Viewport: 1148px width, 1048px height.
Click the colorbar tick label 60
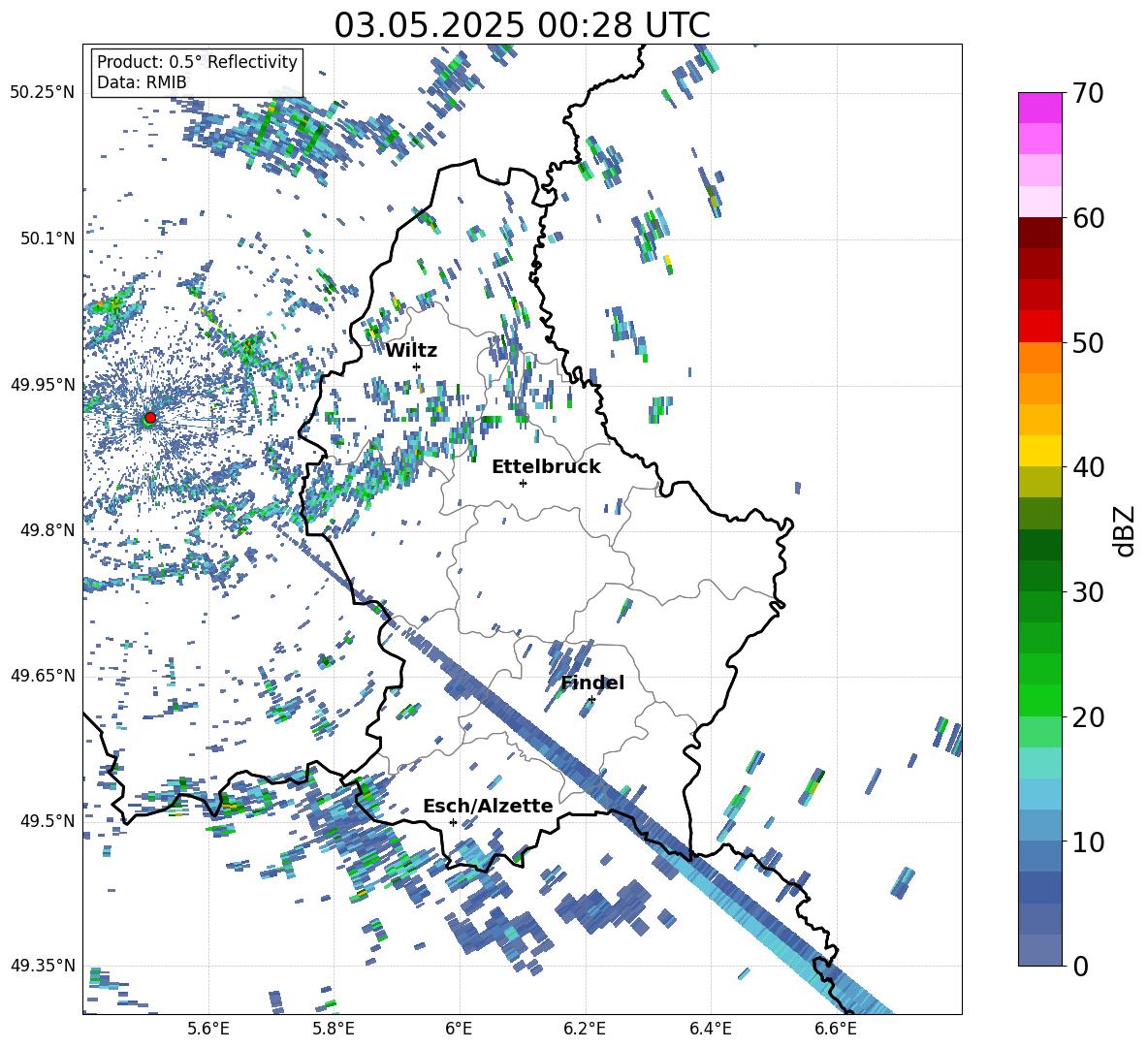(1087, 218)
